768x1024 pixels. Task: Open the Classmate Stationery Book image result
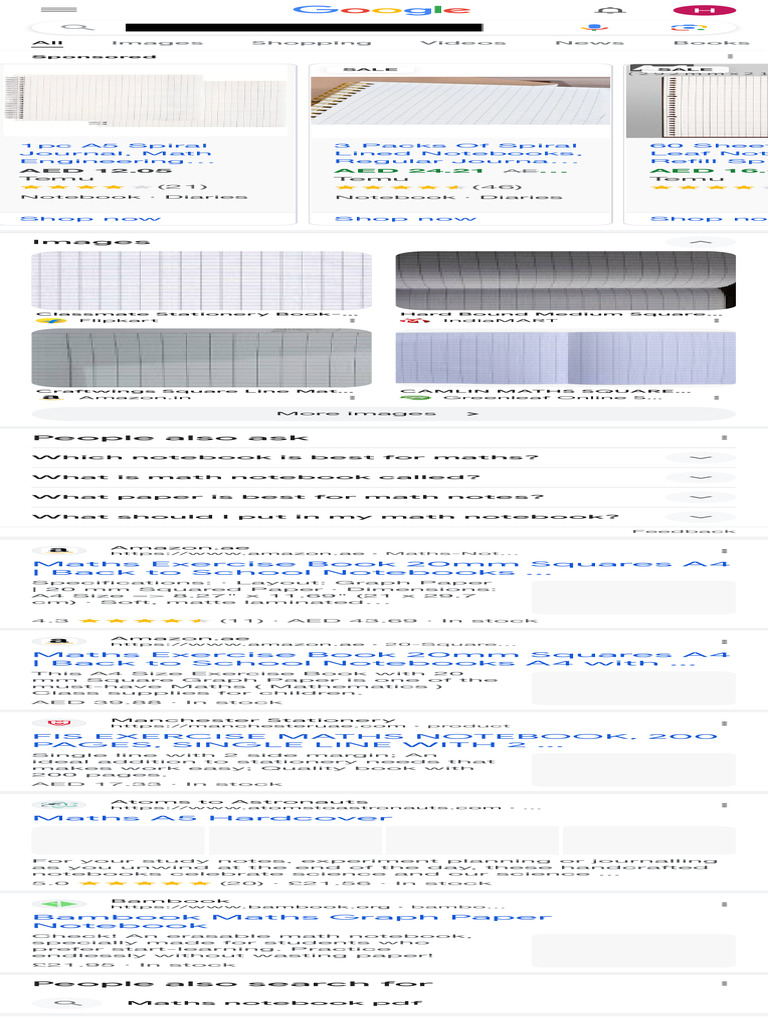pyautogui.click(x=201, y=281)
